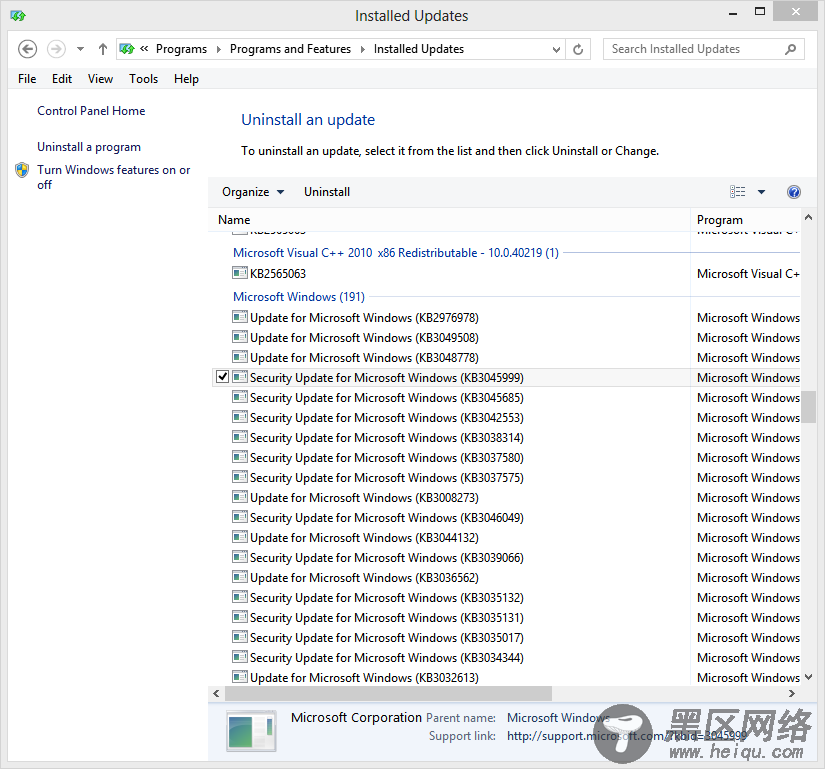
Task: Expand the arrow after Programs and Features
Action: click(x=363, y=49)
